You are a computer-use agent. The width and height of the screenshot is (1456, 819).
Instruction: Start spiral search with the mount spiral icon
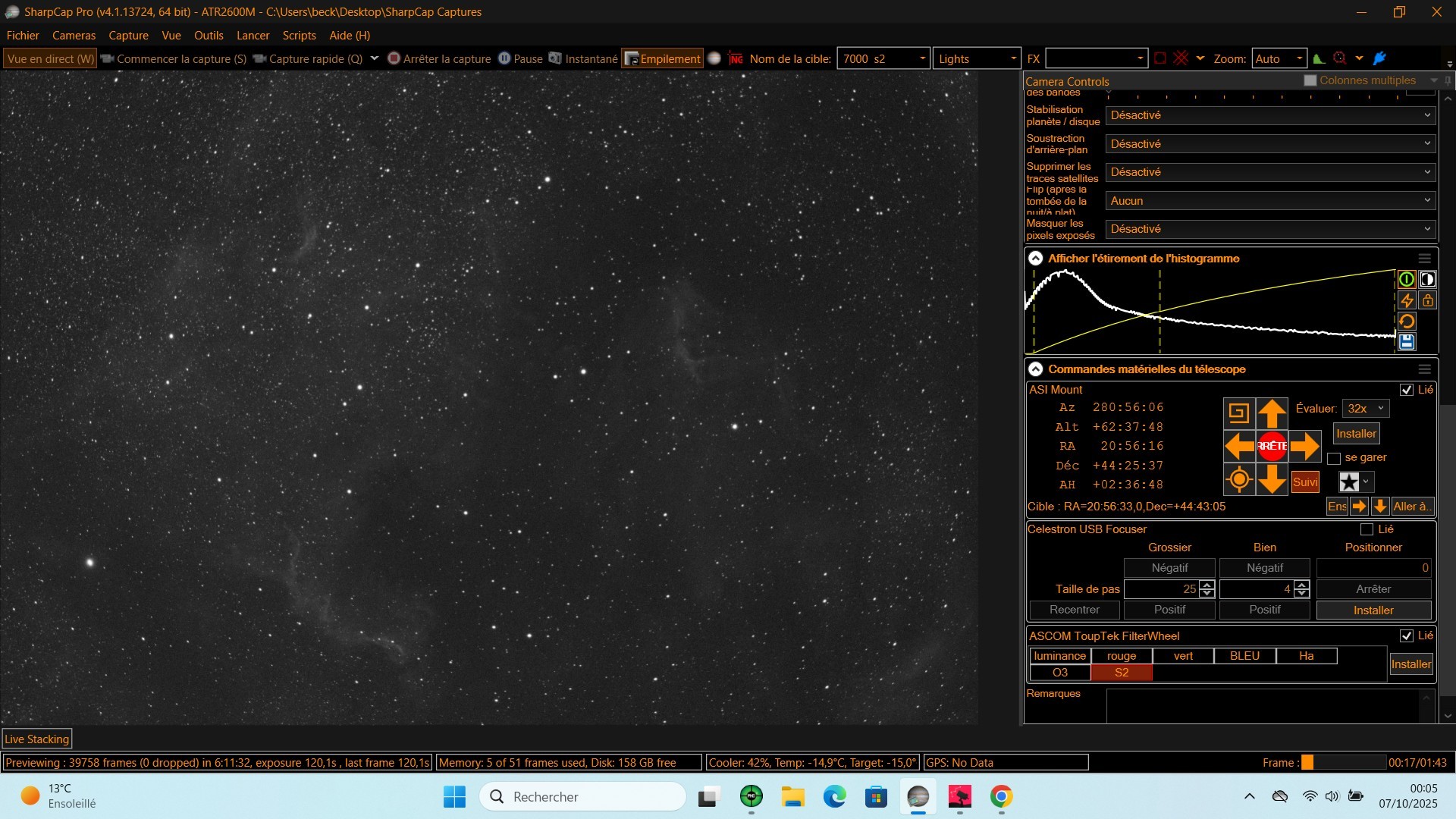point(1239,413)
